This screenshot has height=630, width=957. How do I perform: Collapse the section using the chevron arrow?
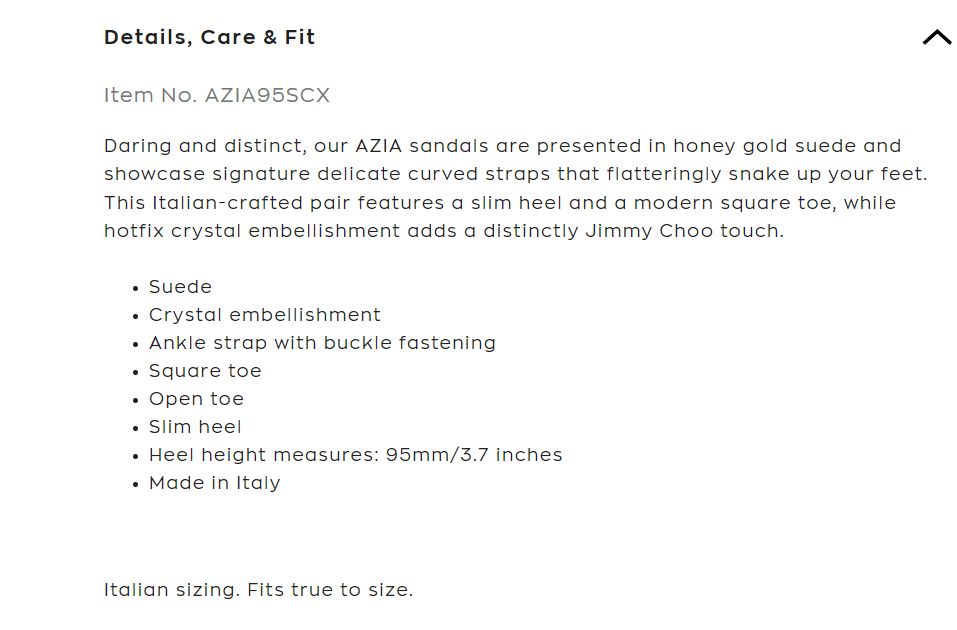tap(936, 38)
